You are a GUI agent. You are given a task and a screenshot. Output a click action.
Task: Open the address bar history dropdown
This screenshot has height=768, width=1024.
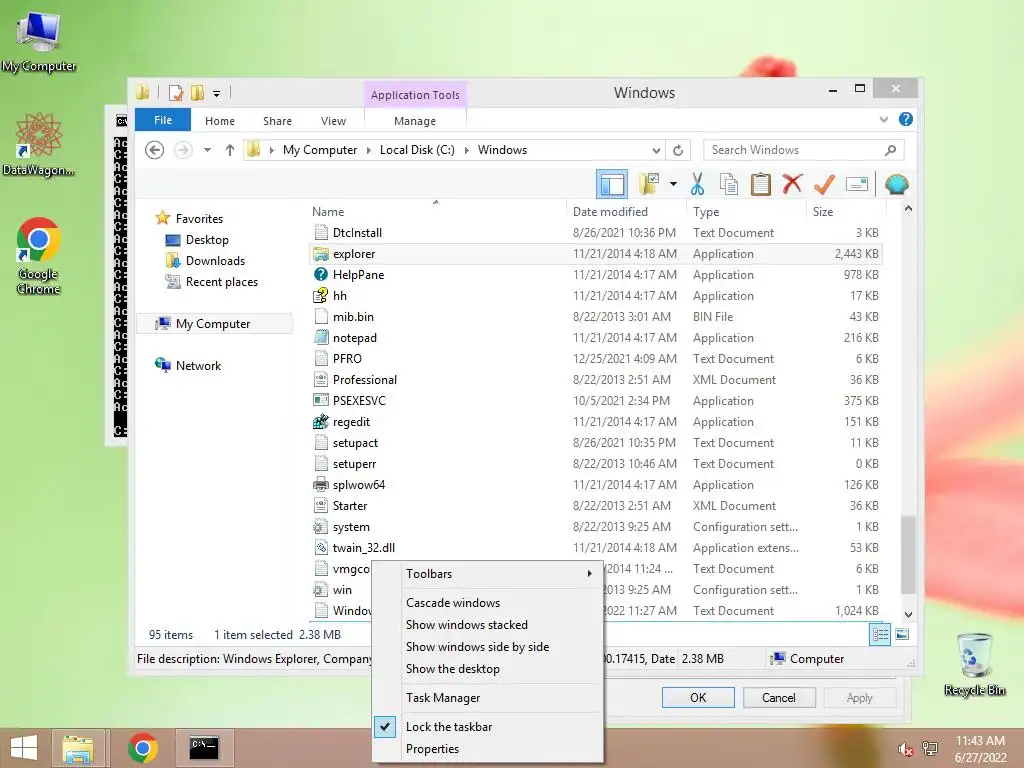tap(656, 150)
